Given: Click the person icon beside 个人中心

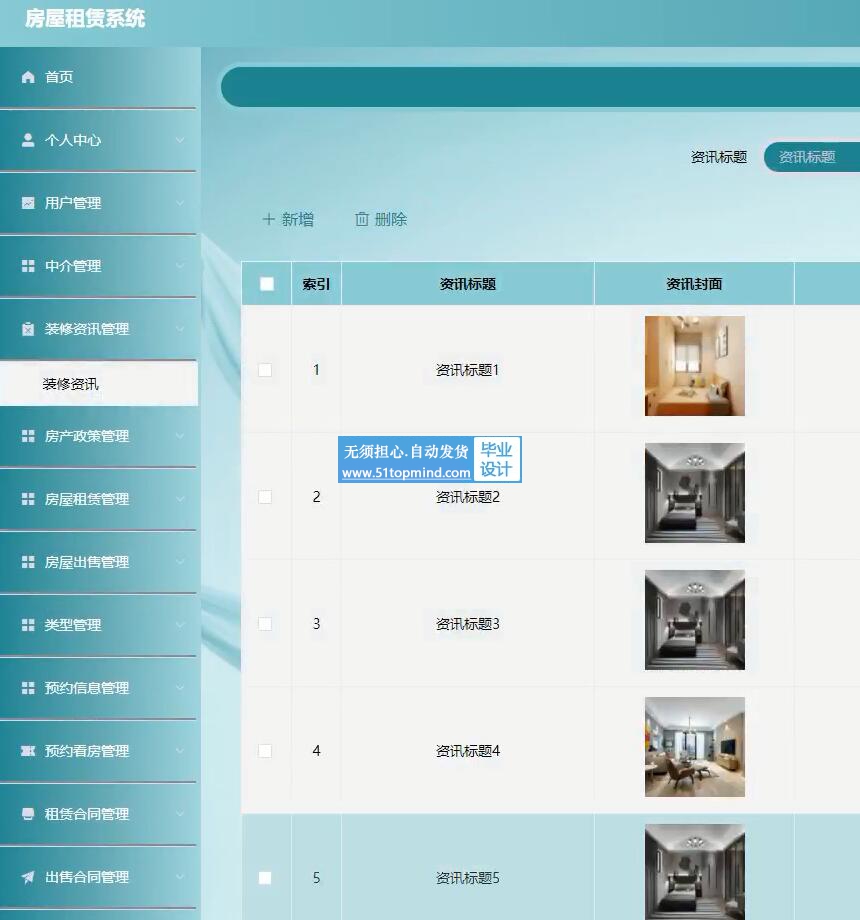Looking at the screenshot, I should pyautogui.click(x=28, y=140).
